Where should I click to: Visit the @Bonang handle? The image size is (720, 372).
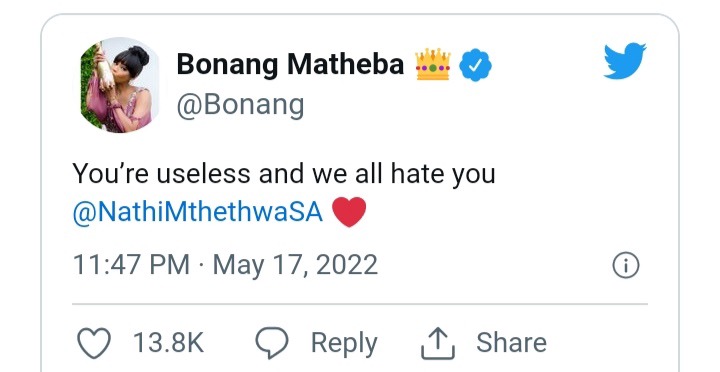240,105
